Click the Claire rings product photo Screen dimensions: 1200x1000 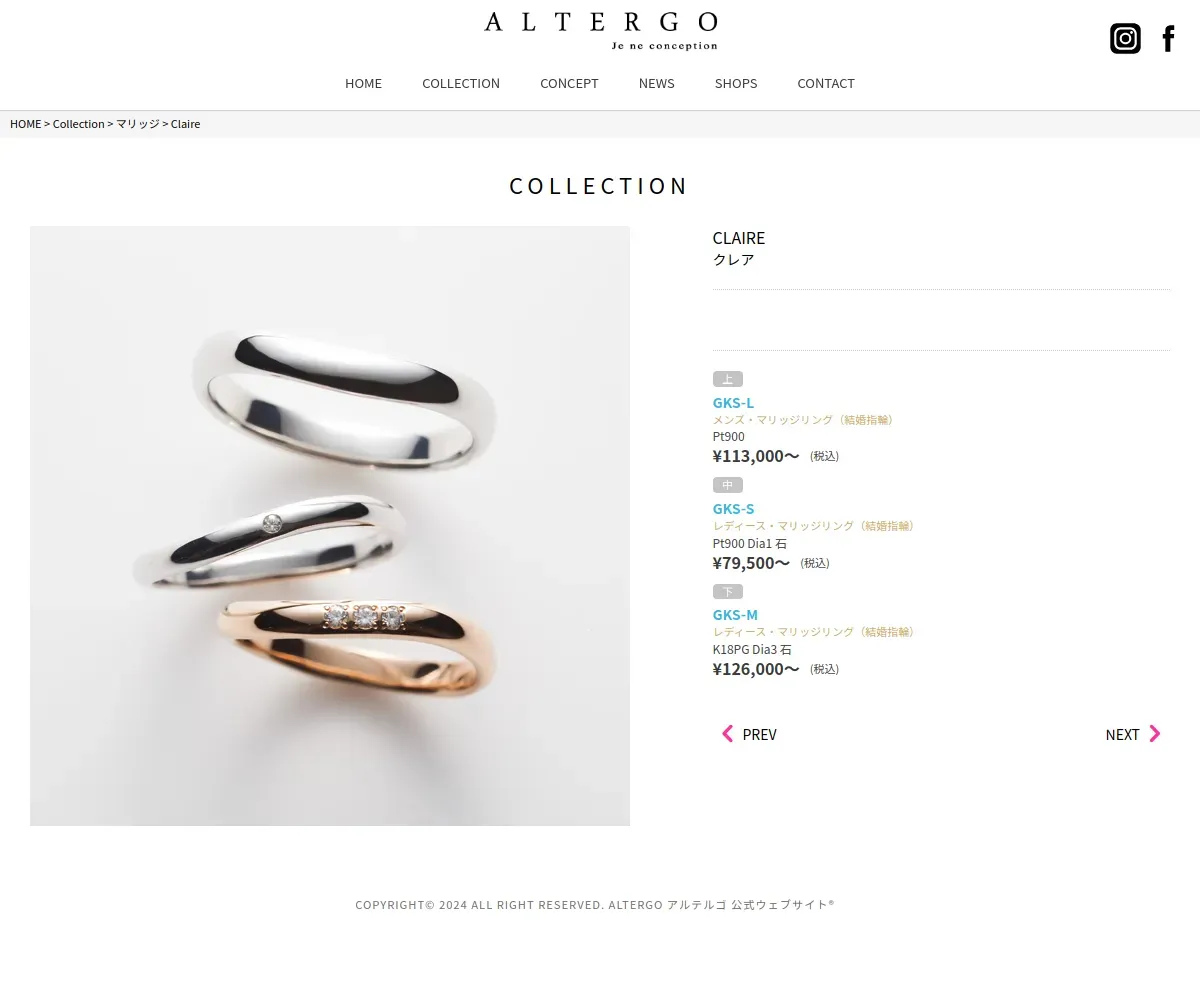coord(330,526)
